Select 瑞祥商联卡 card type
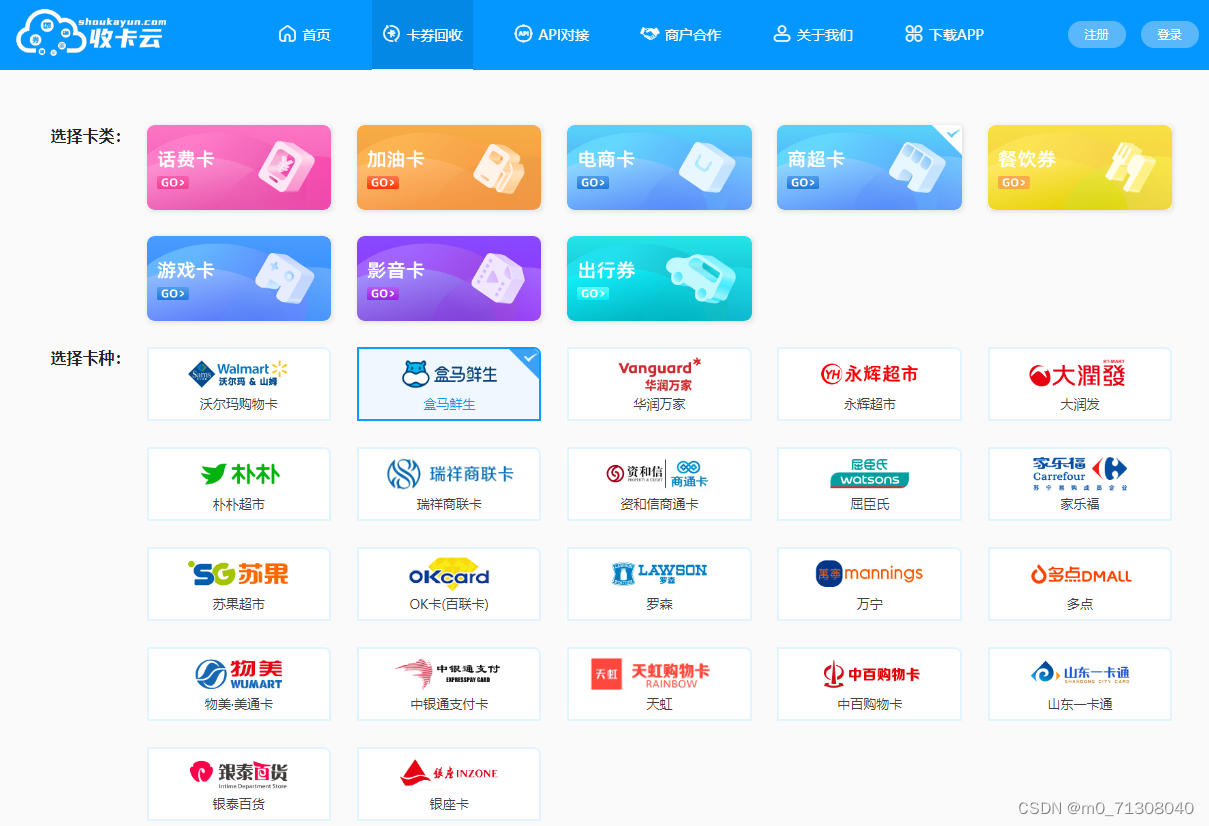 (449, 484)
